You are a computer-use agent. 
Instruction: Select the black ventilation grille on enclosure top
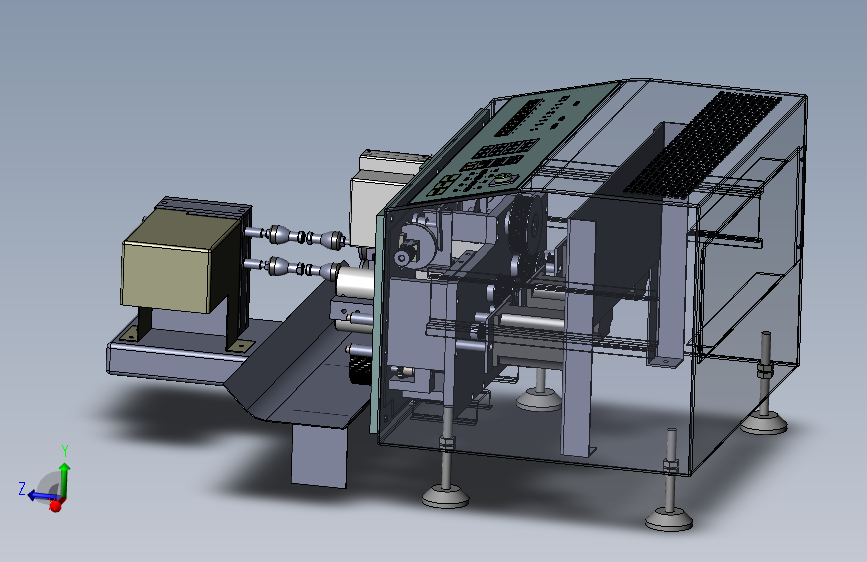(702, 145)
